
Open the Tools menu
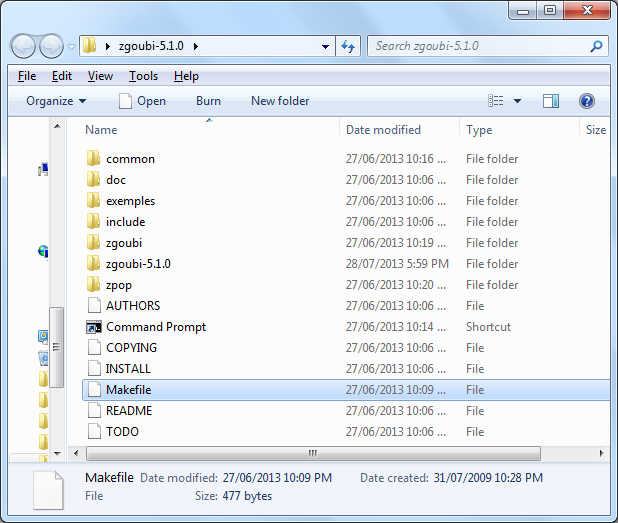click(x=143, y=76)
